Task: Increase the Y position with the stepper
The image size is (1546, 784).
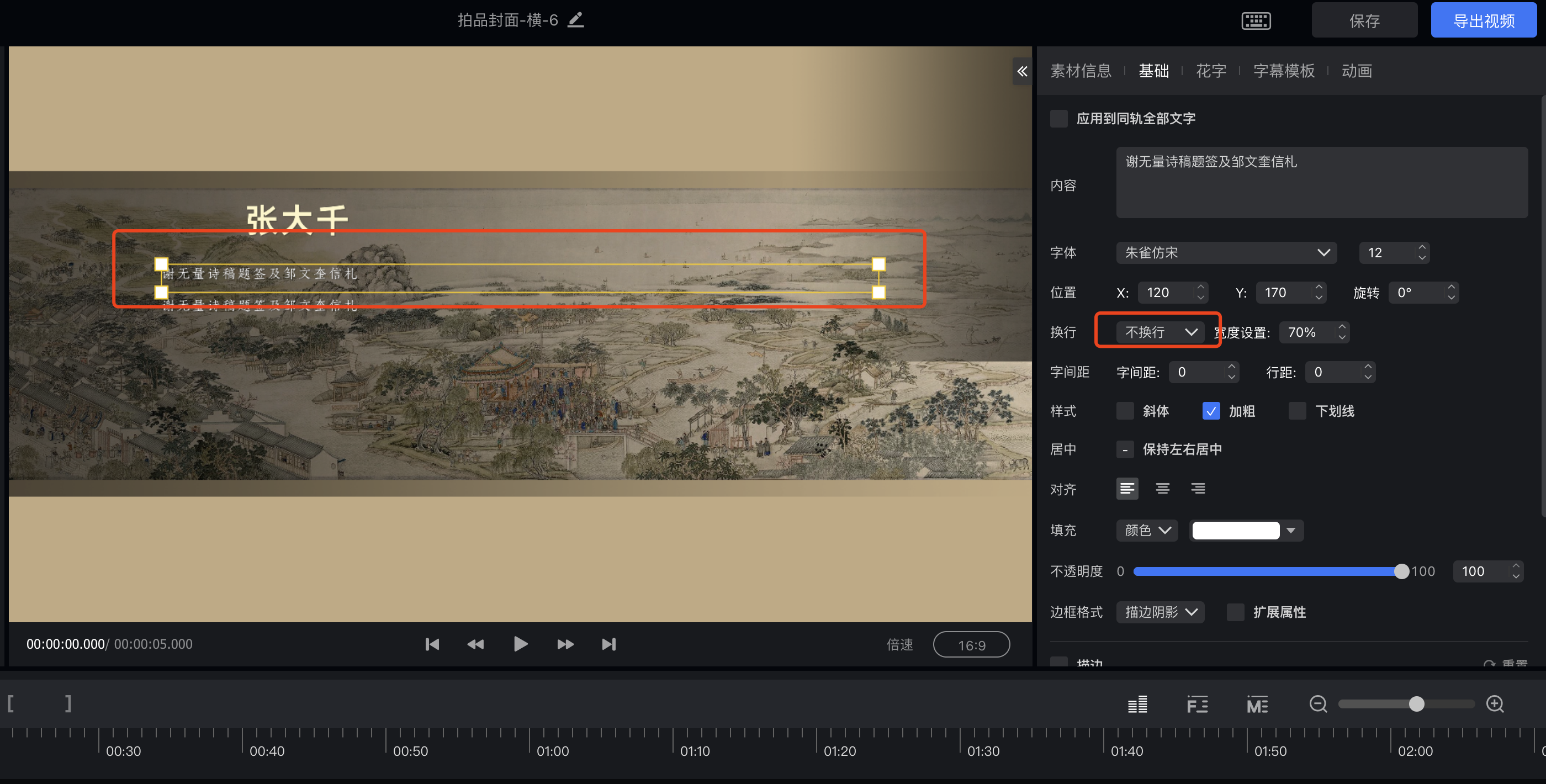Action: coord(1319,288)
